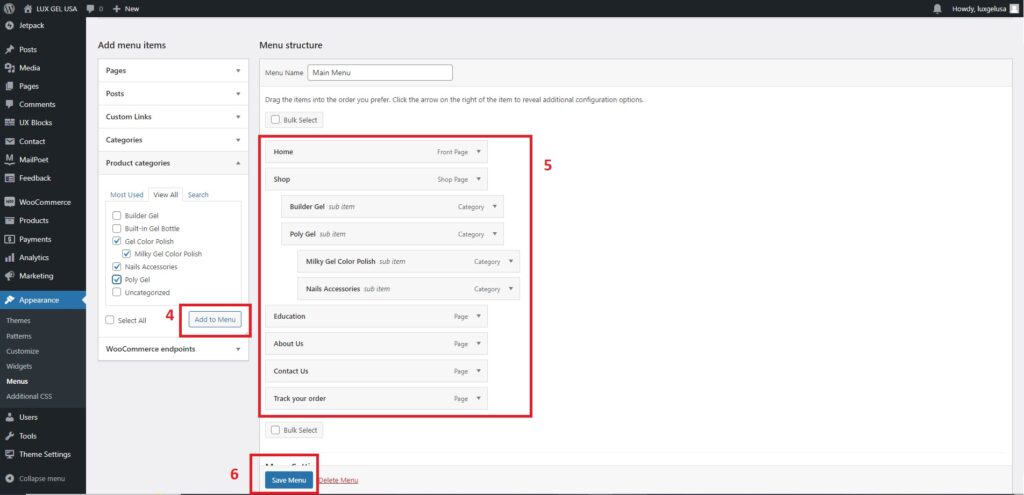Expand the WooCommerce endpoints section
The image size is (1024, 495).
[x=173, y=349]
